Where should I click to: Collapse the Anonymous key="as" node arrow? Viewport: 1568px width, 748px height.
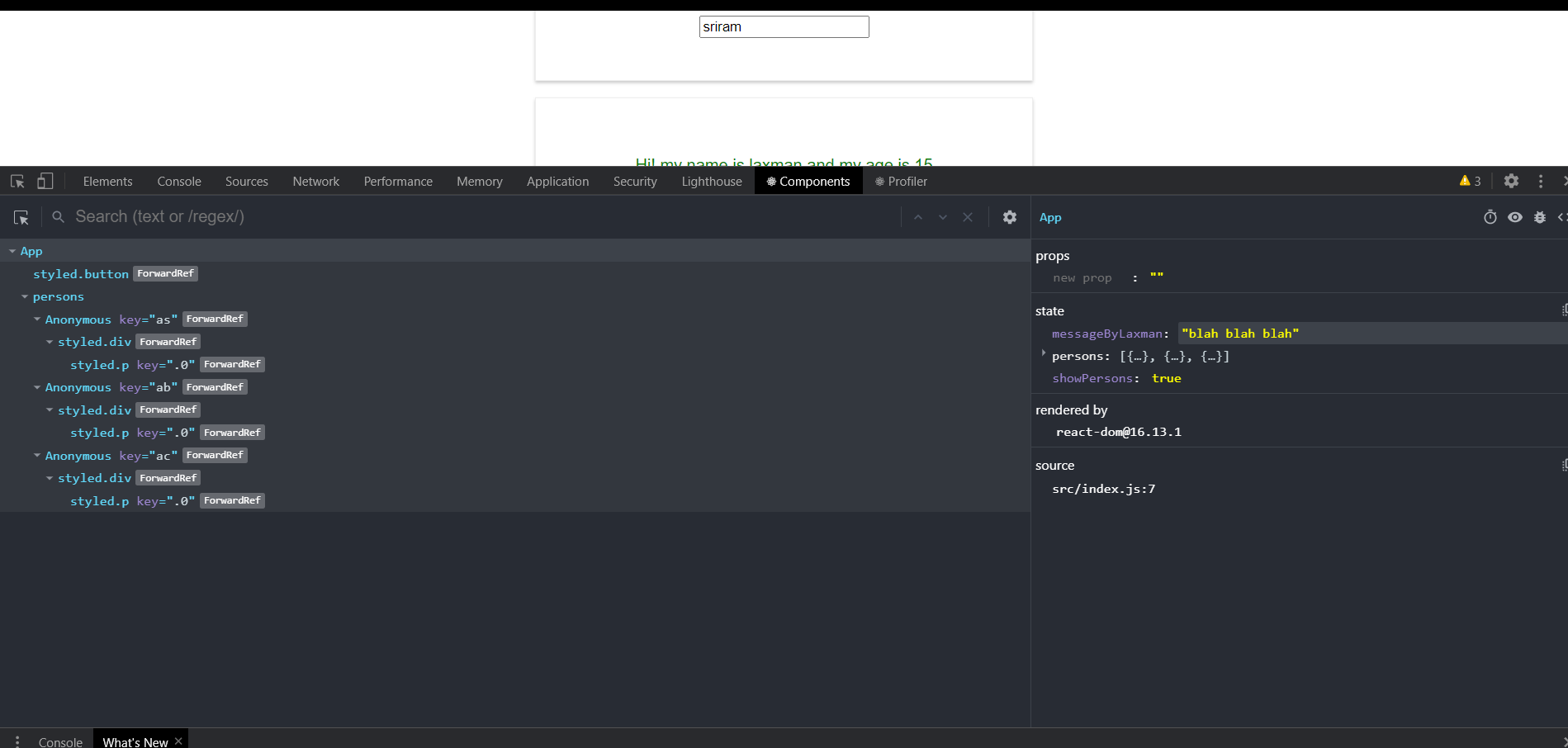coord(37,320)
